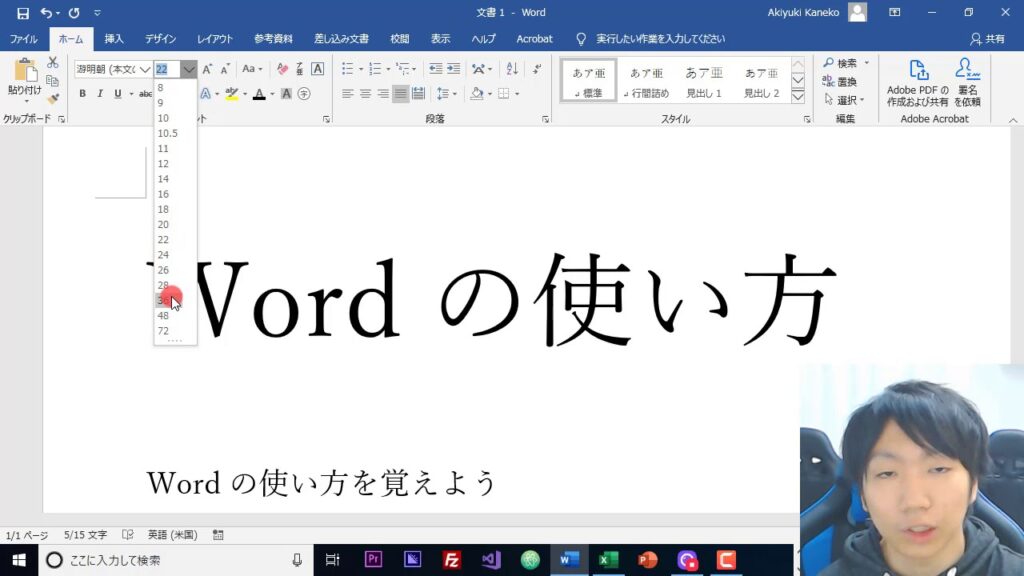1024x576 pixels.
Task: Click the Multilevel list icon
Action: (403, 69)
